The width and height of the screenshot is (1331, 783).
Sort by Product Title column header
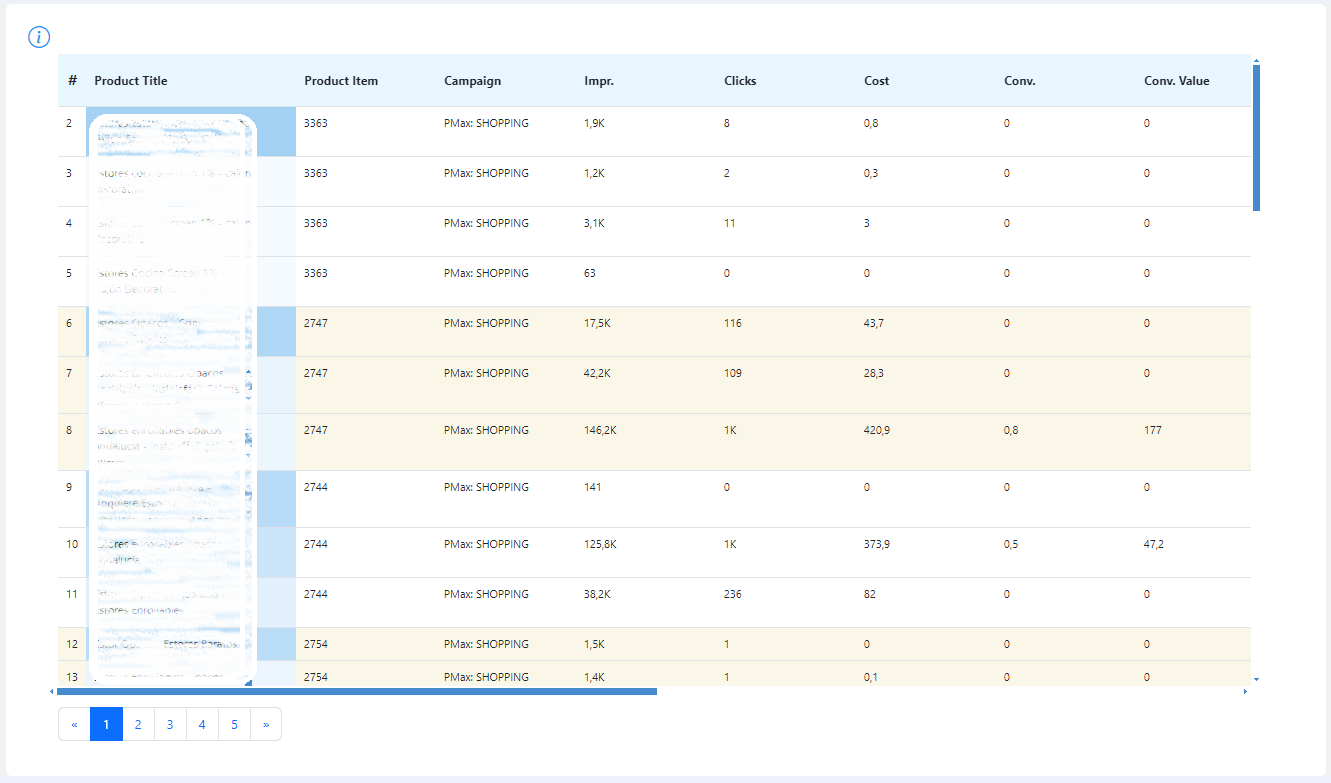pos(131,81)
